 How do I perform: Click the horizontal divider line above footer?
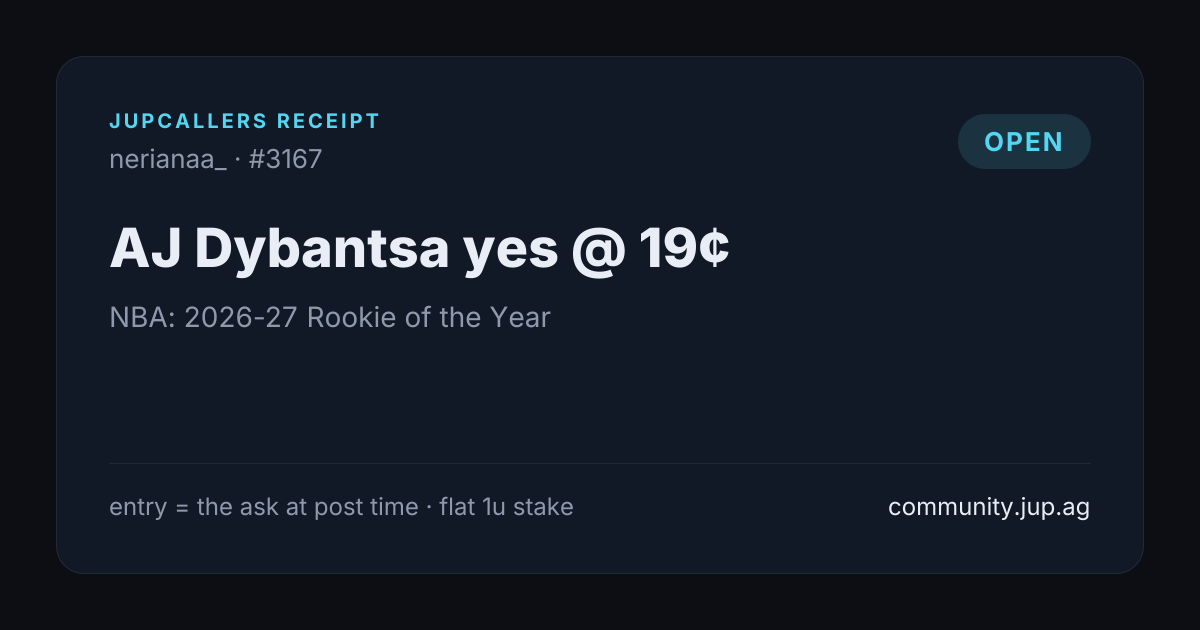pyautogui.click(x=600, y=463)
